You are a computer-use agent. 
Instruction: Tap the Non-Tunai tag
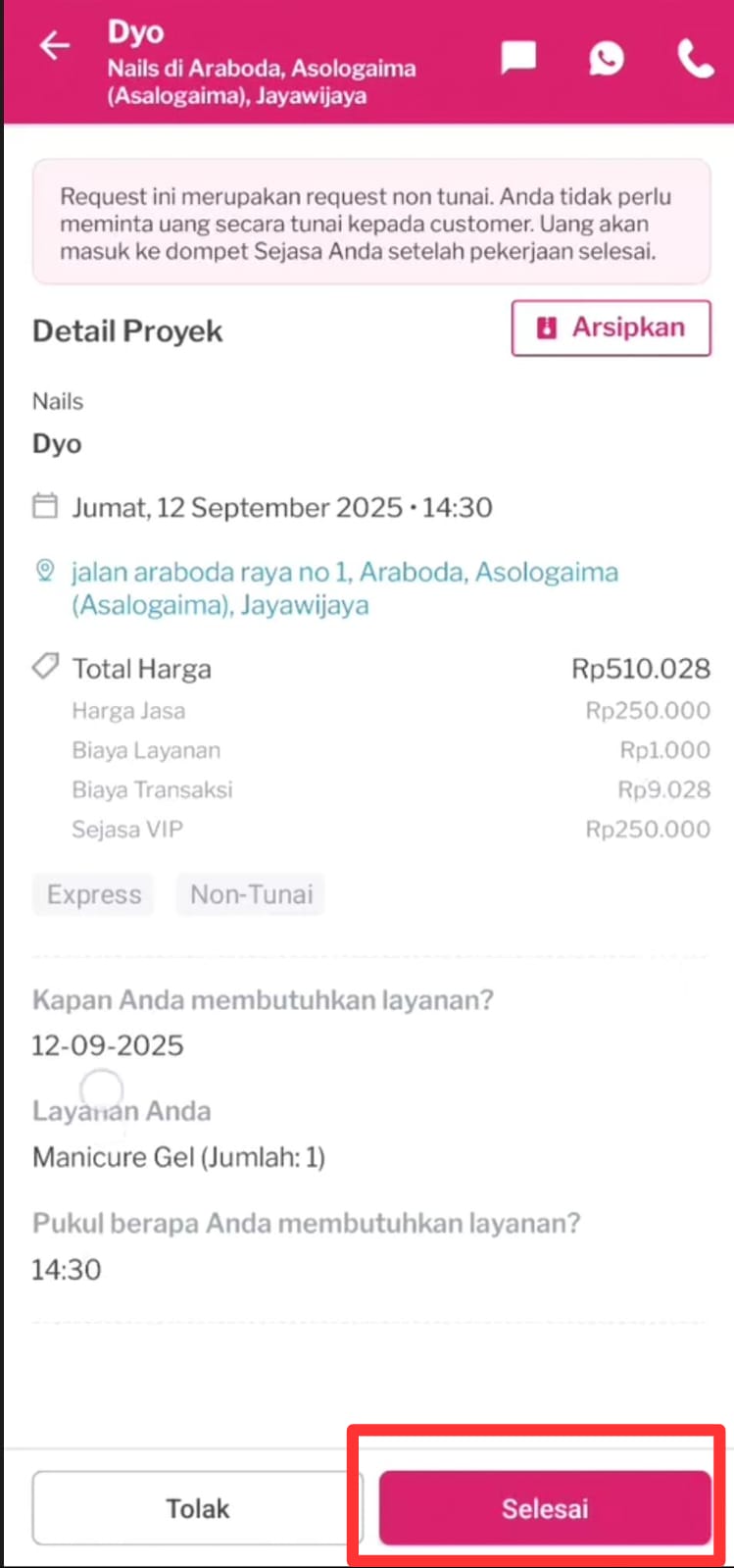pos(251,894)
